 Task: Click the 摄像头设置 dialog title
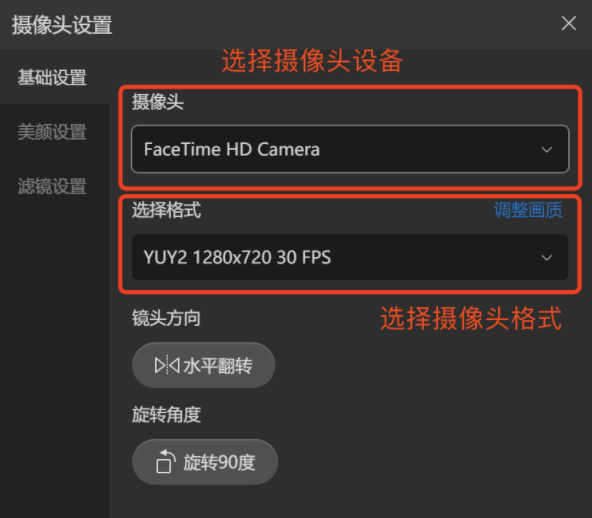click(62, 25)
